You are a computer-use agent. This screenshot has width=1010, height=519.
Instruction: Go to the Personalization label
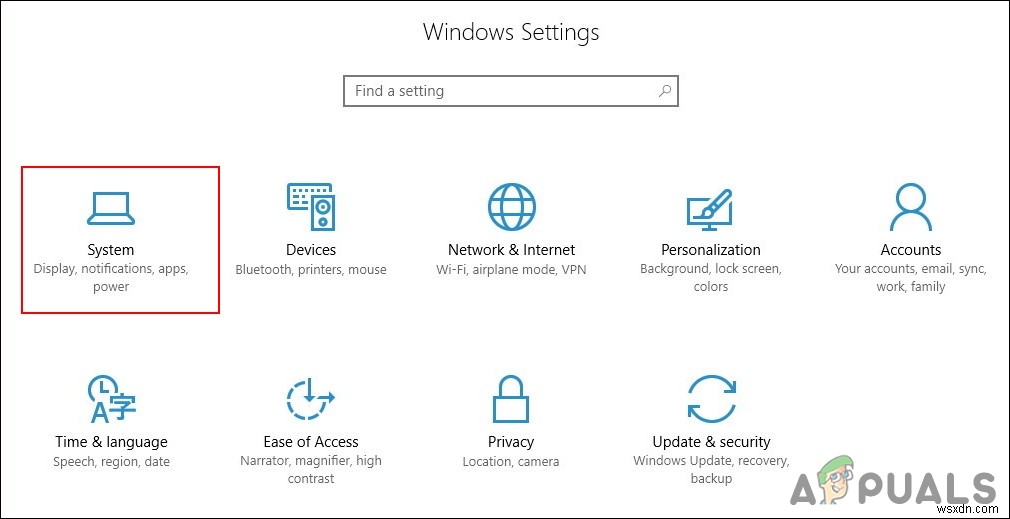(x=711, y=250)
